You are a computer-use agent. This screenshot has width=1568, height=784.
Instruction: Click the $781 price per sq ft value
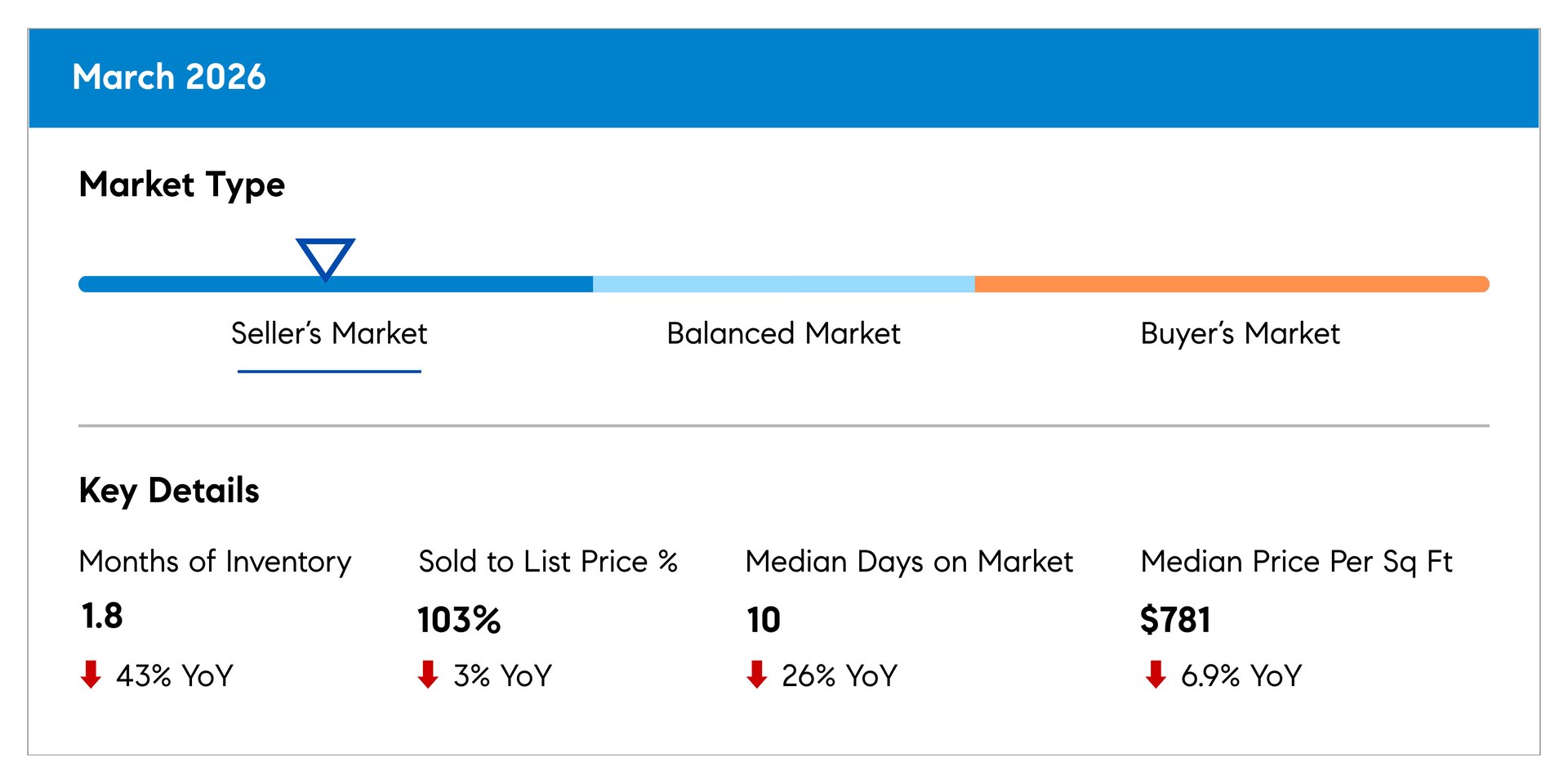click(1175, 620)
